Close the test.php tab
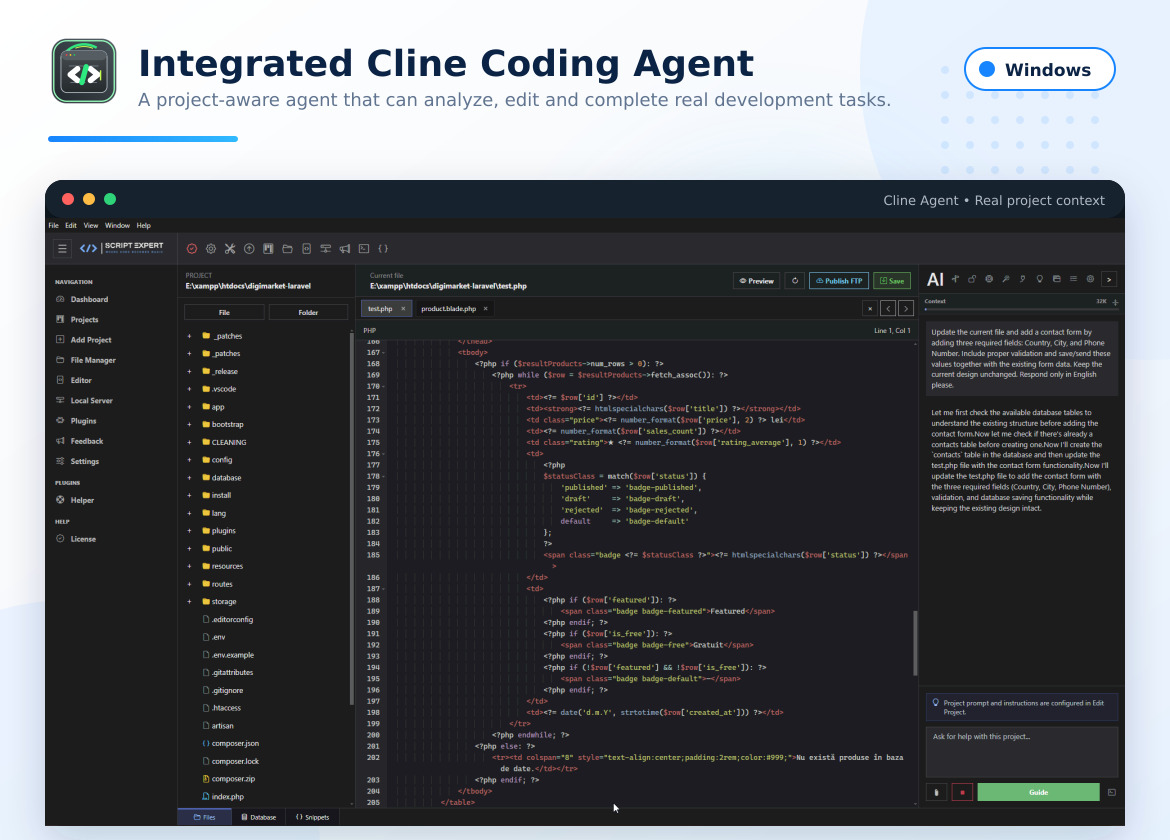The width and height of the screenshot is (1170, 840). pyautogui.click(x=403, y=309)
